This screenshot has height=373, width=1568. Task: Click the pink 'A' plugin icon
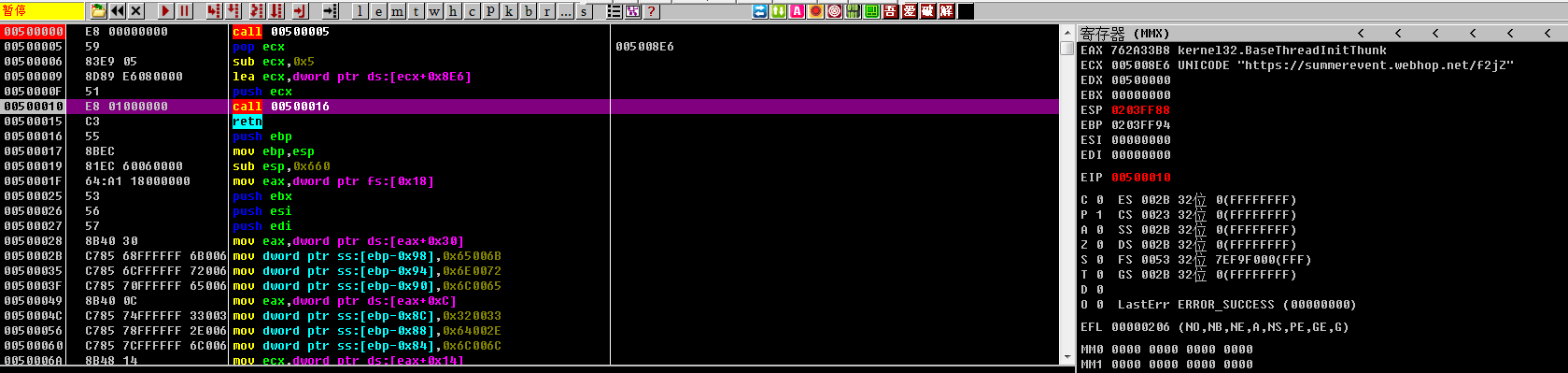point(797,11)
